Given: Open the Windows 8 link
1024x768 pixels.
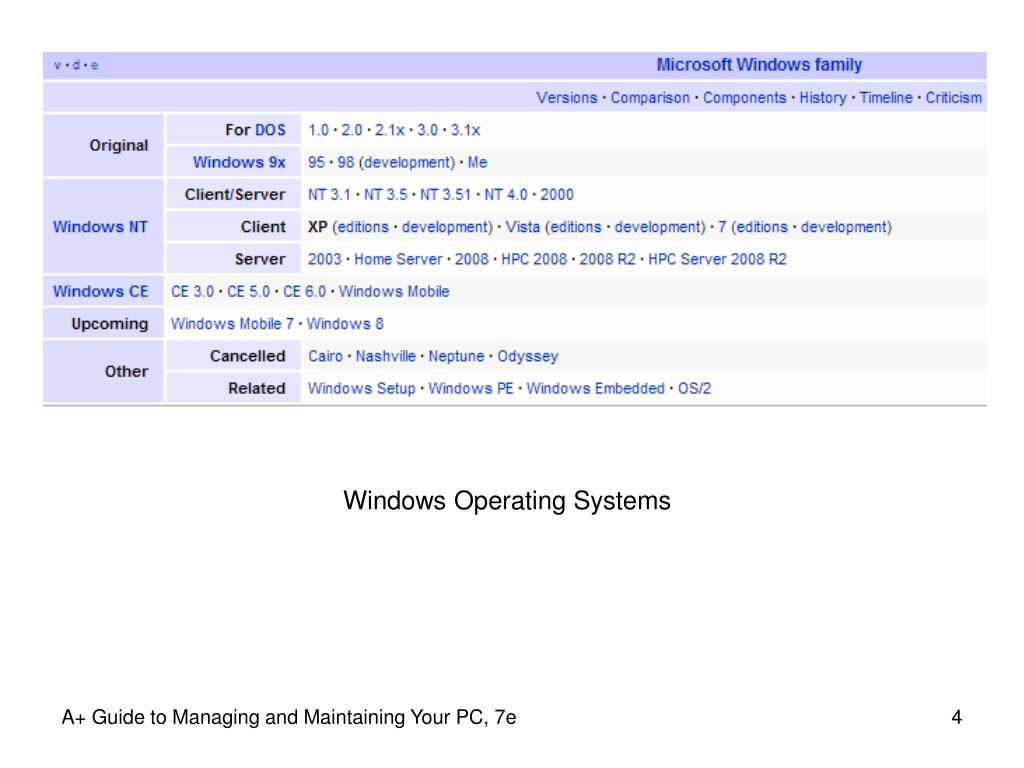Looking at the screenshot, I should click(345, 324).
